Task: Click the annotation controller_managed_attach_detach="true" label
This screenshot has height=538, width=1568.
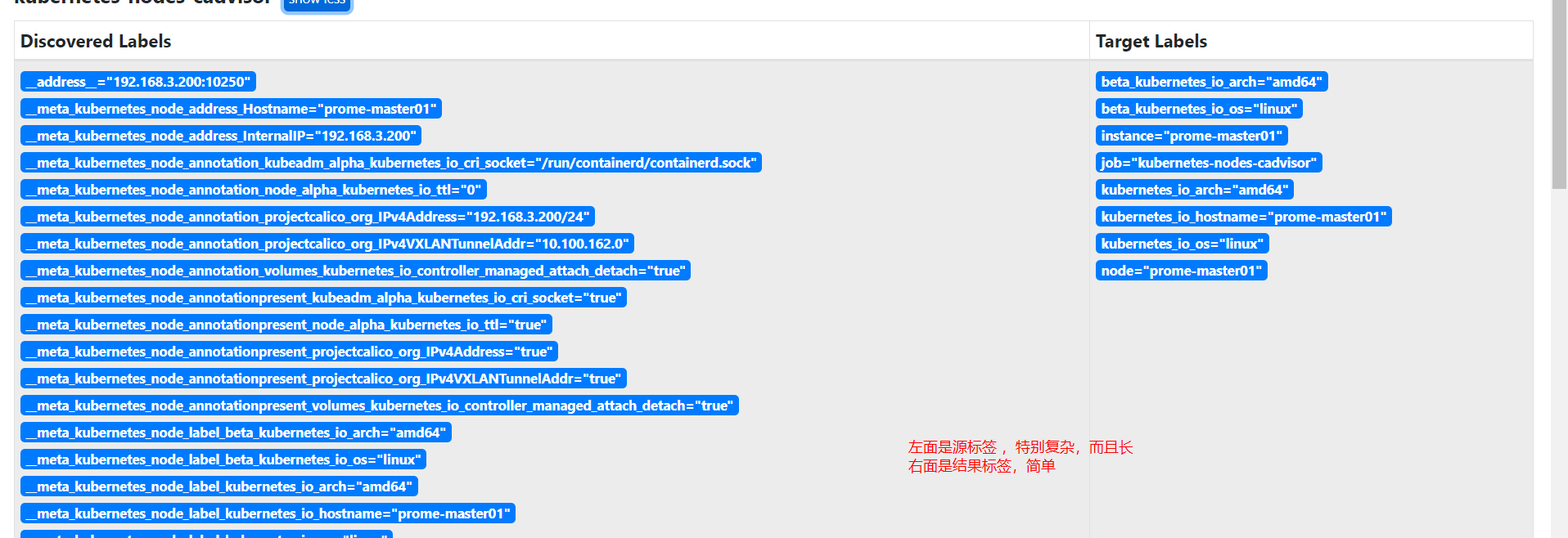Action: click(x=355, y=271)
